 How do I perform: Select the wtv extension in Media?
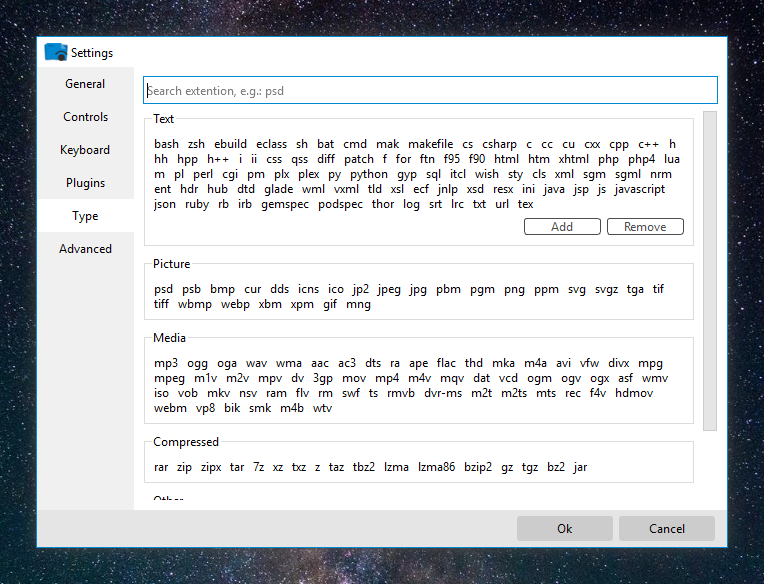click(x=322, y=409)
